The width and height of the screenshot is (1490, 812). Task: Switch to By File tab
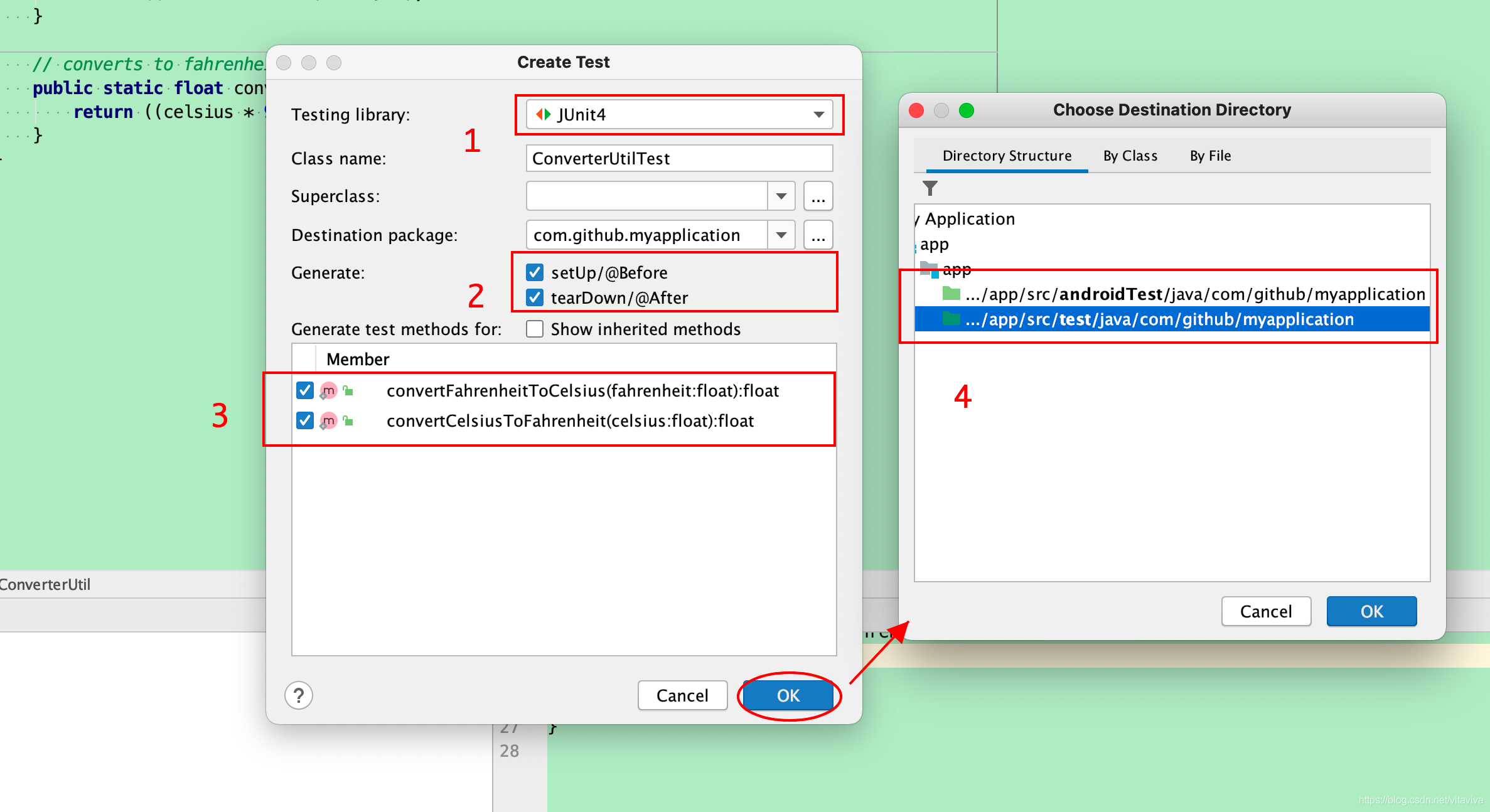1210,156
